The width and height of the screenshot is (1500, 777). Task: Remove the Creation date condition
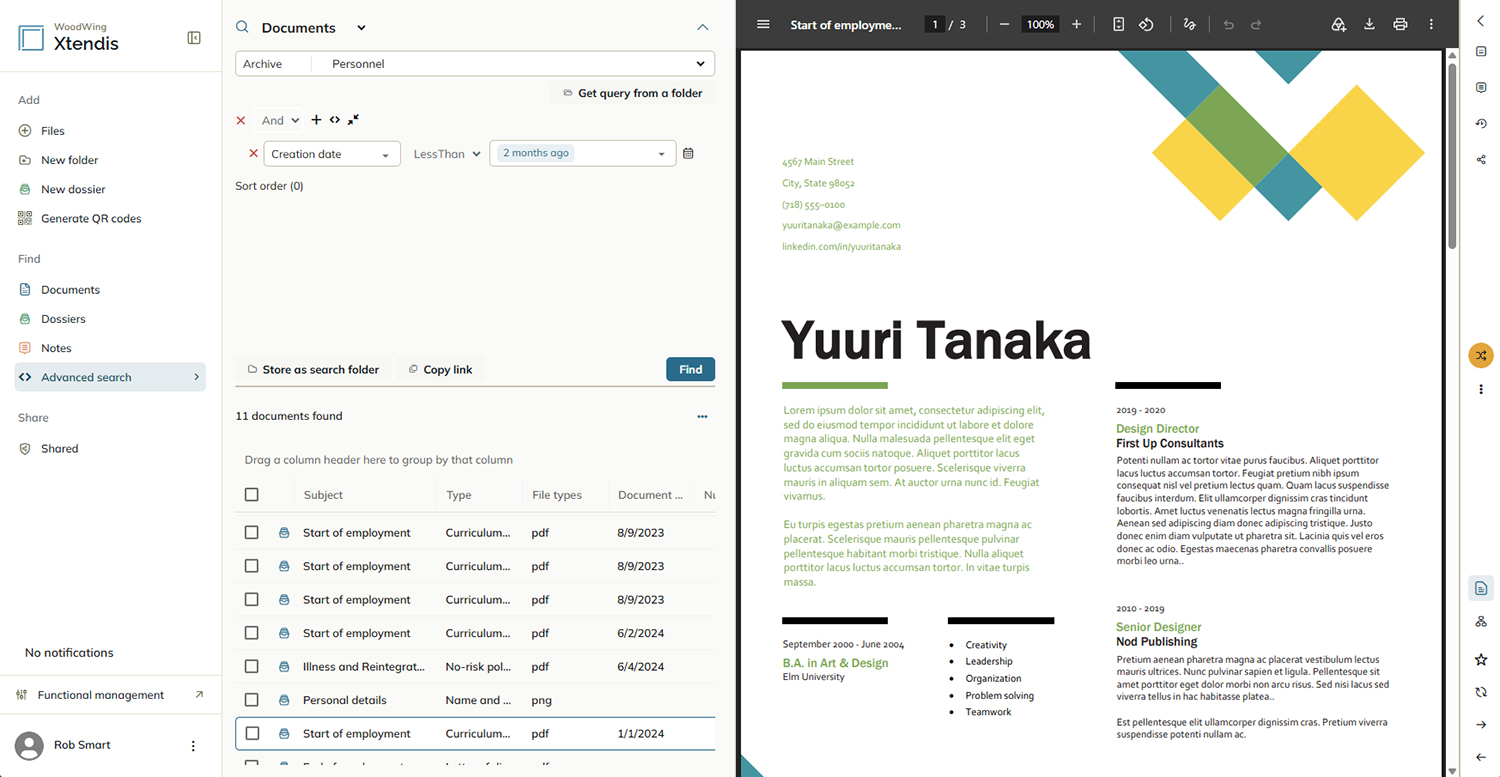pos(253,154)
